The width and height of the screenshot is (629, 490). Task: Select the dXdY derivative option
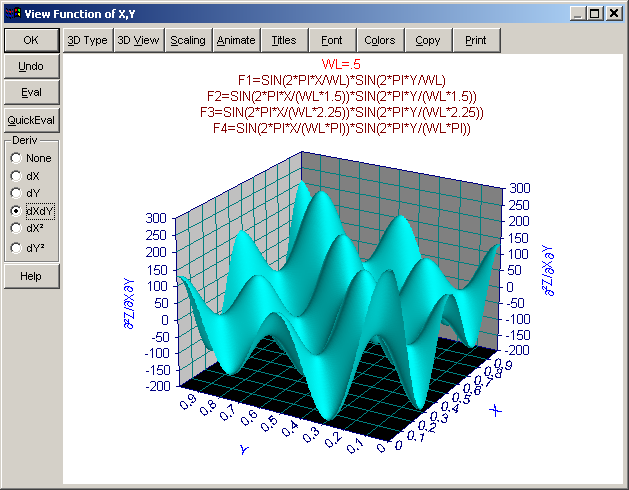click(x=32, y=211)
